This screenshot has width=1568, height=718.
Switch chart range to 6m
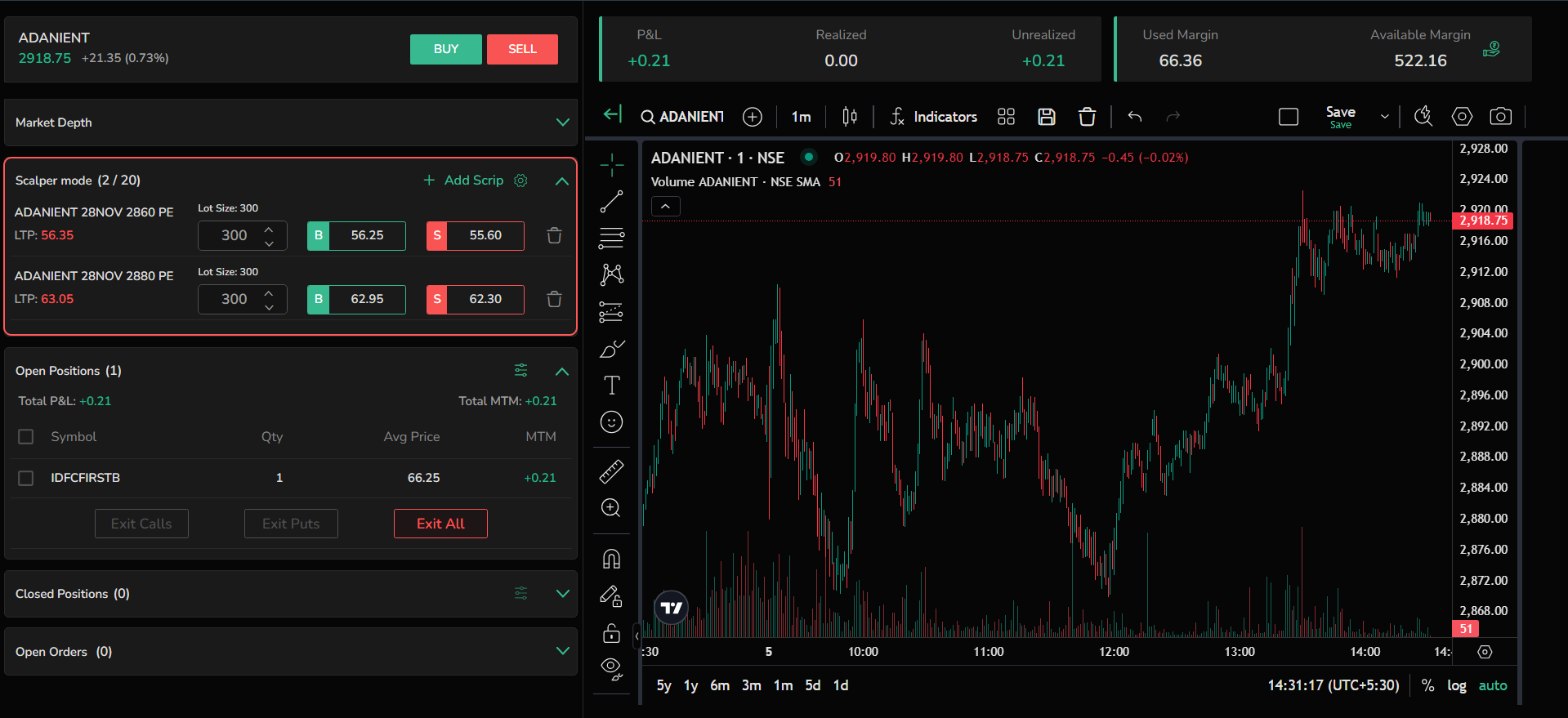(719, 685)
